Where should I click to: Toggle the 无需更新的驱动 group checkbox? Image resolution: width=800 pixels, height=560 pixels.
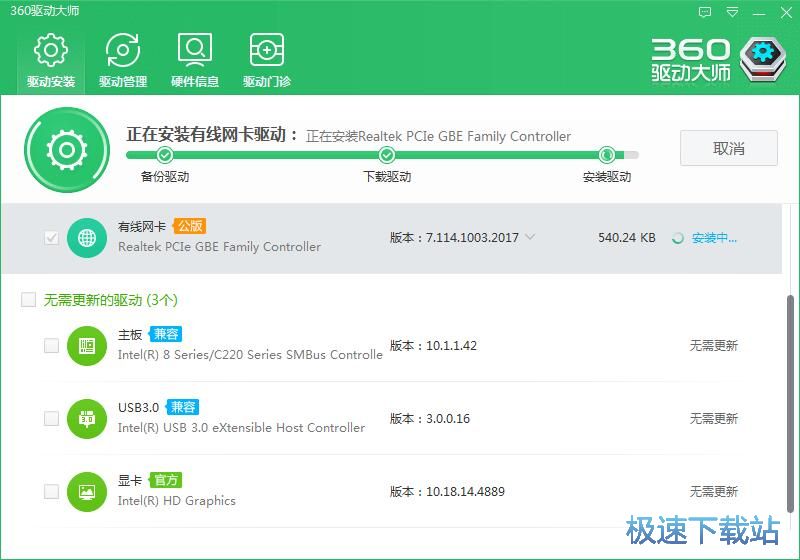click(29, 299)
